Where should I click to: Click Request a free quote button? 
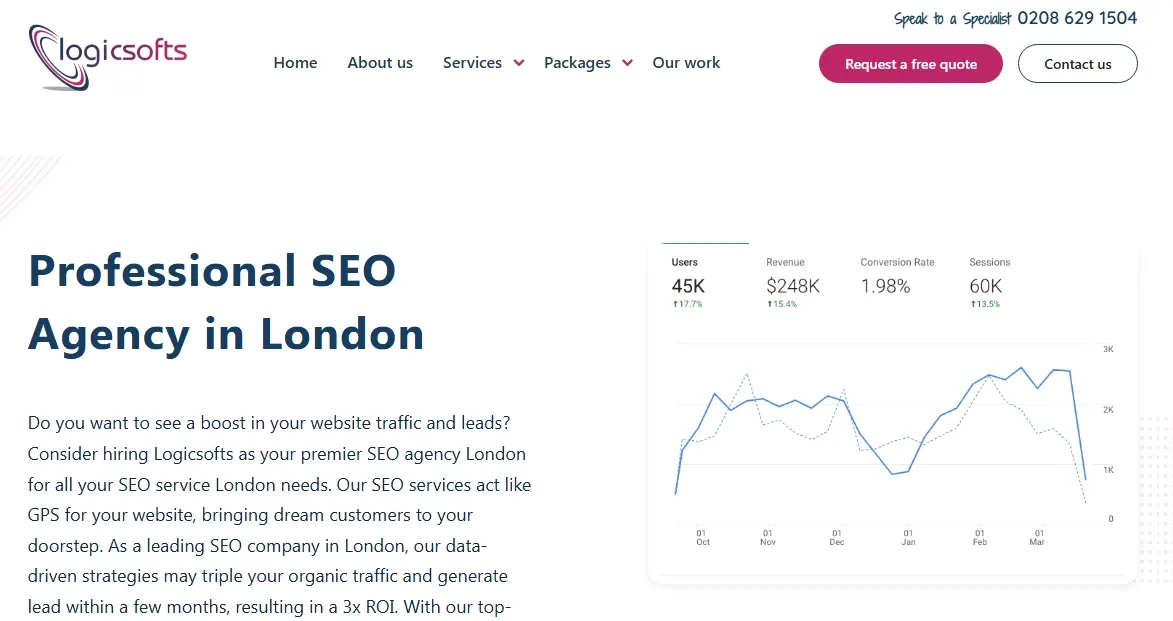point(910,64)
